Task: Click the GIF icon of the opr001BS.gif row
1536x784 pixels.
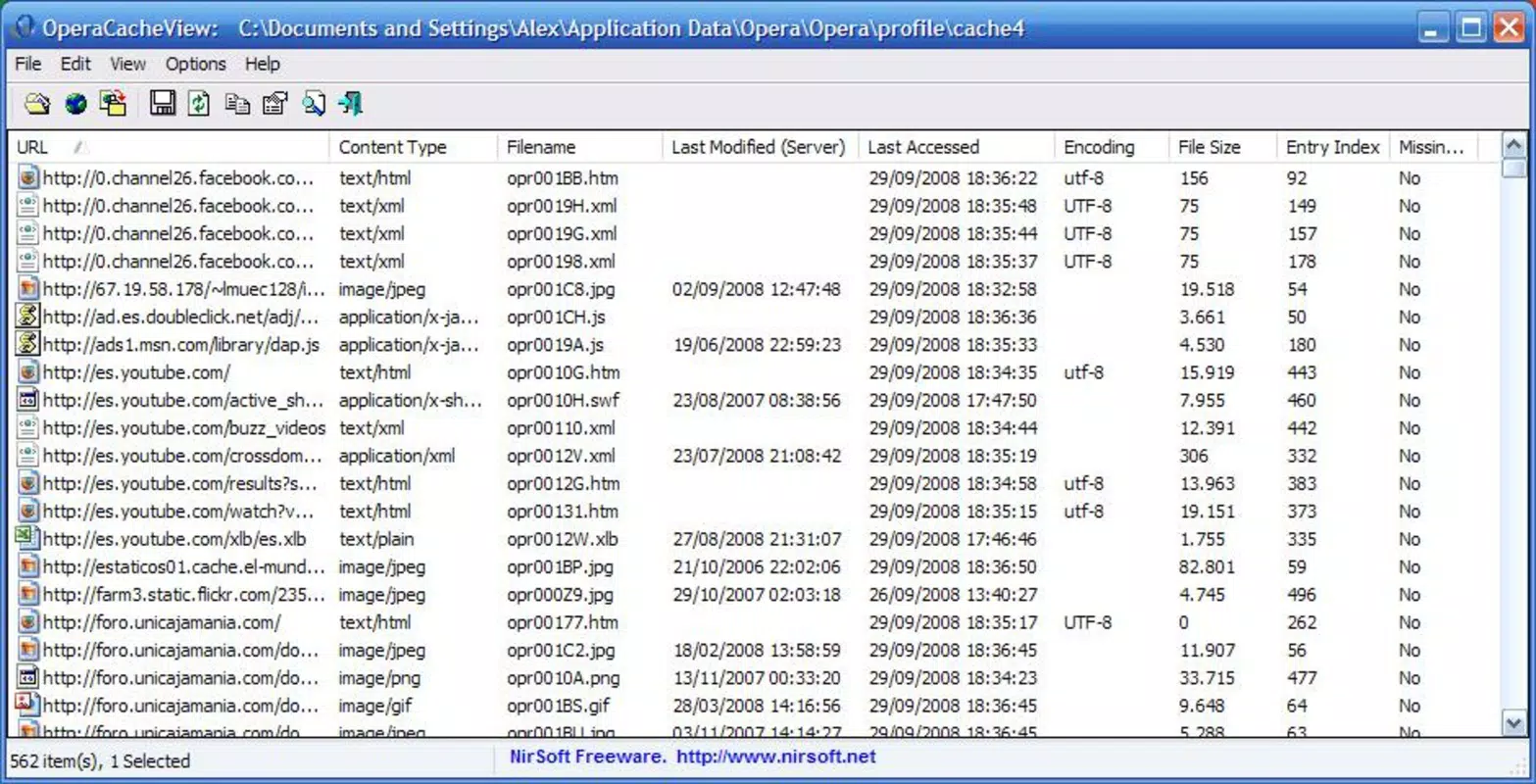Action: (26, 704)
